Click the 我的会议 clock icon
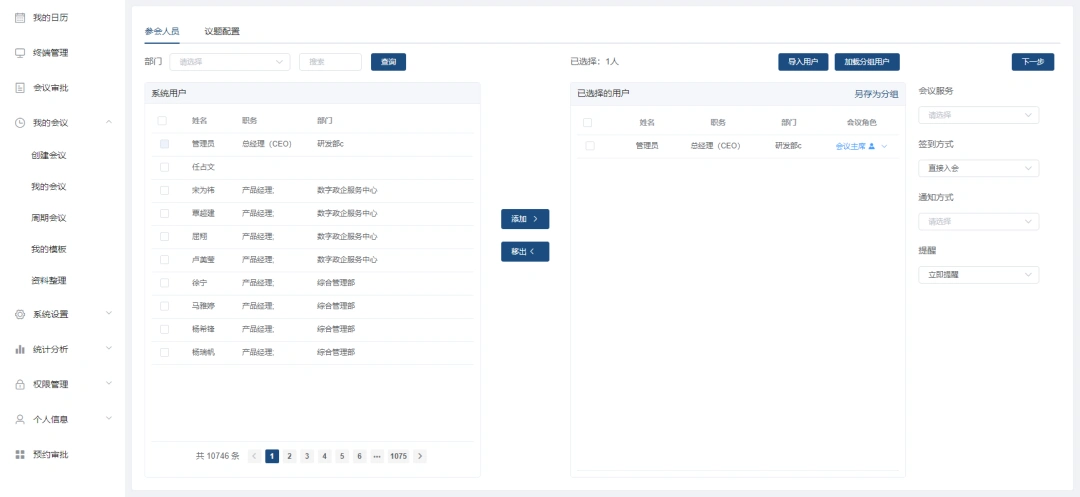 20,123
